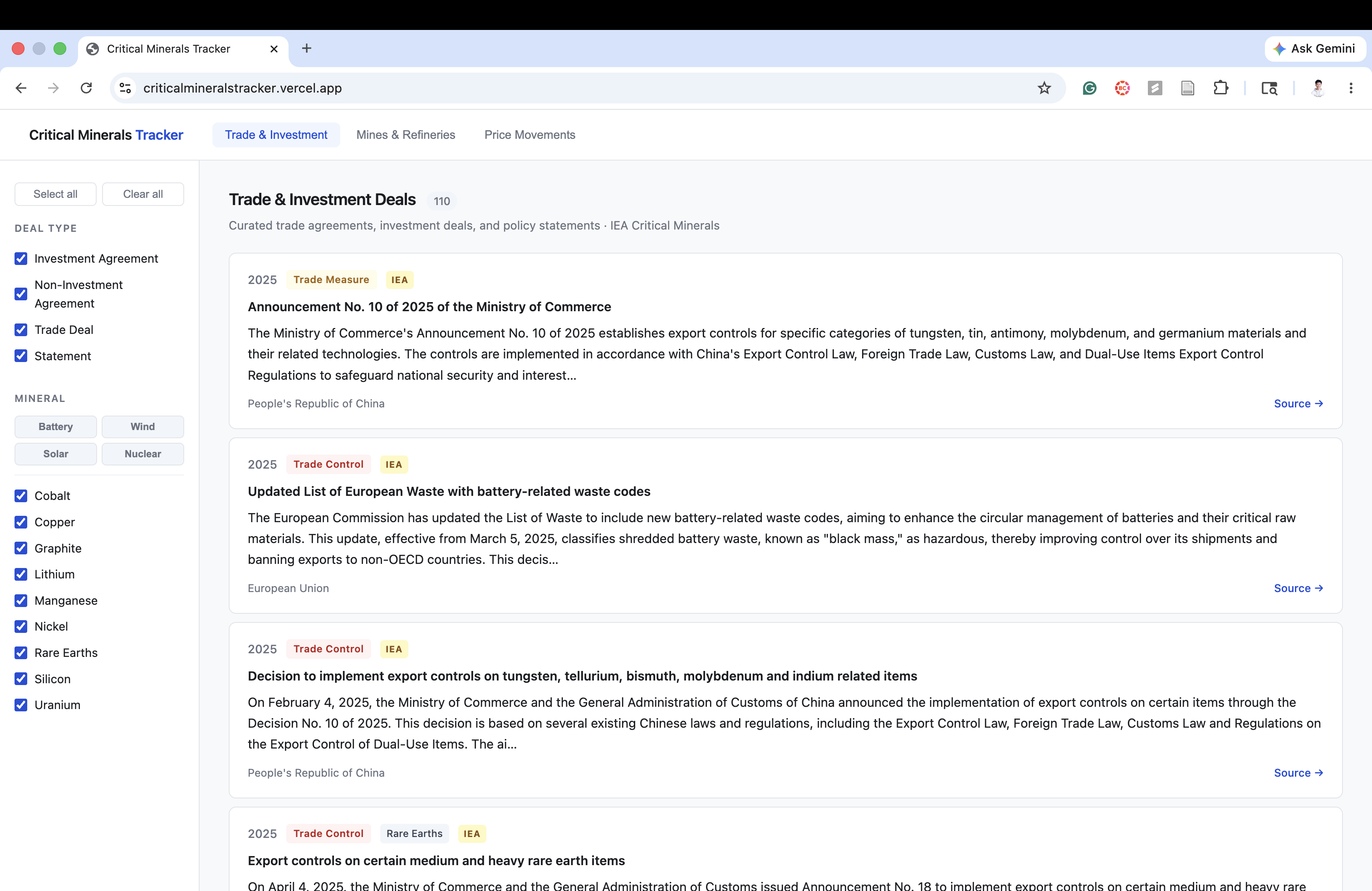Click "Decision to implement export controls" title
Viewport: 1372px width, 891px height.
click(582, 676)
